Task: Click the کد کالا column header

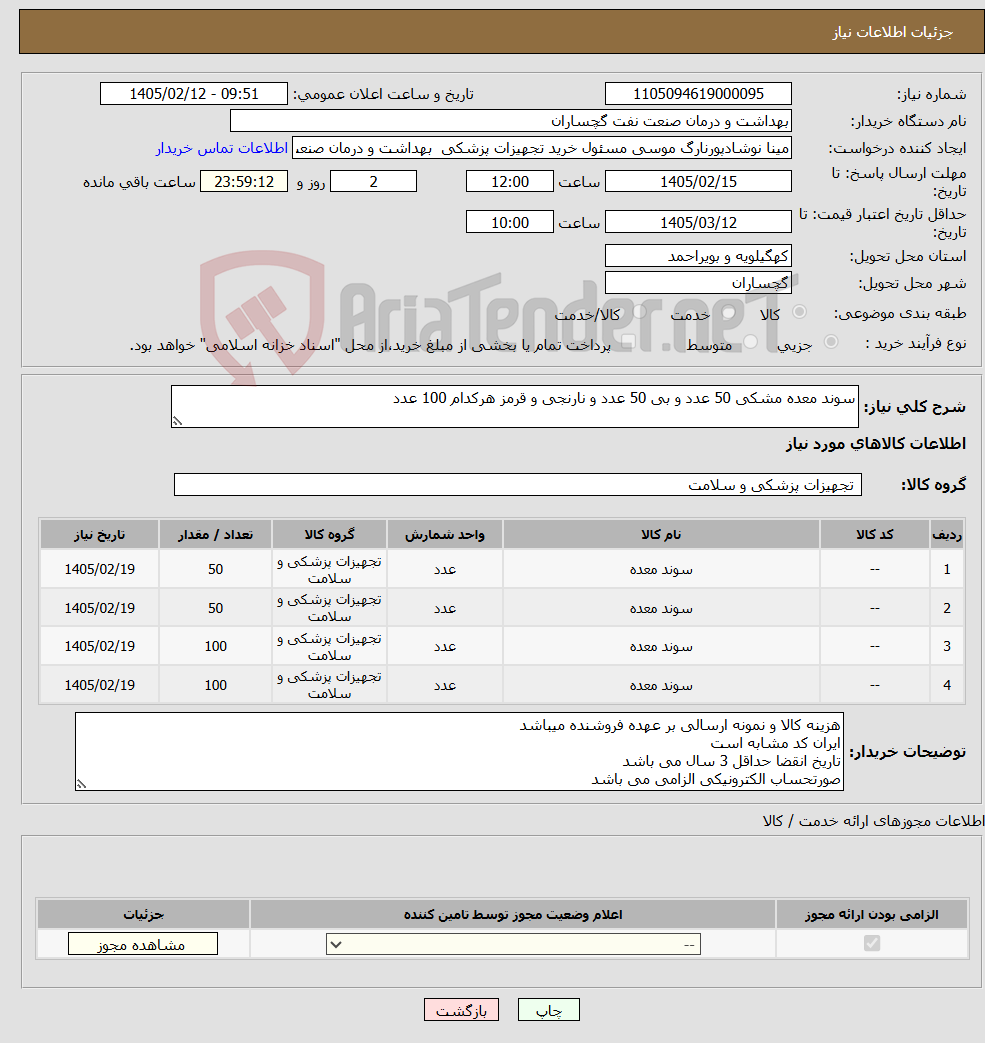Action: pos(875,535)
